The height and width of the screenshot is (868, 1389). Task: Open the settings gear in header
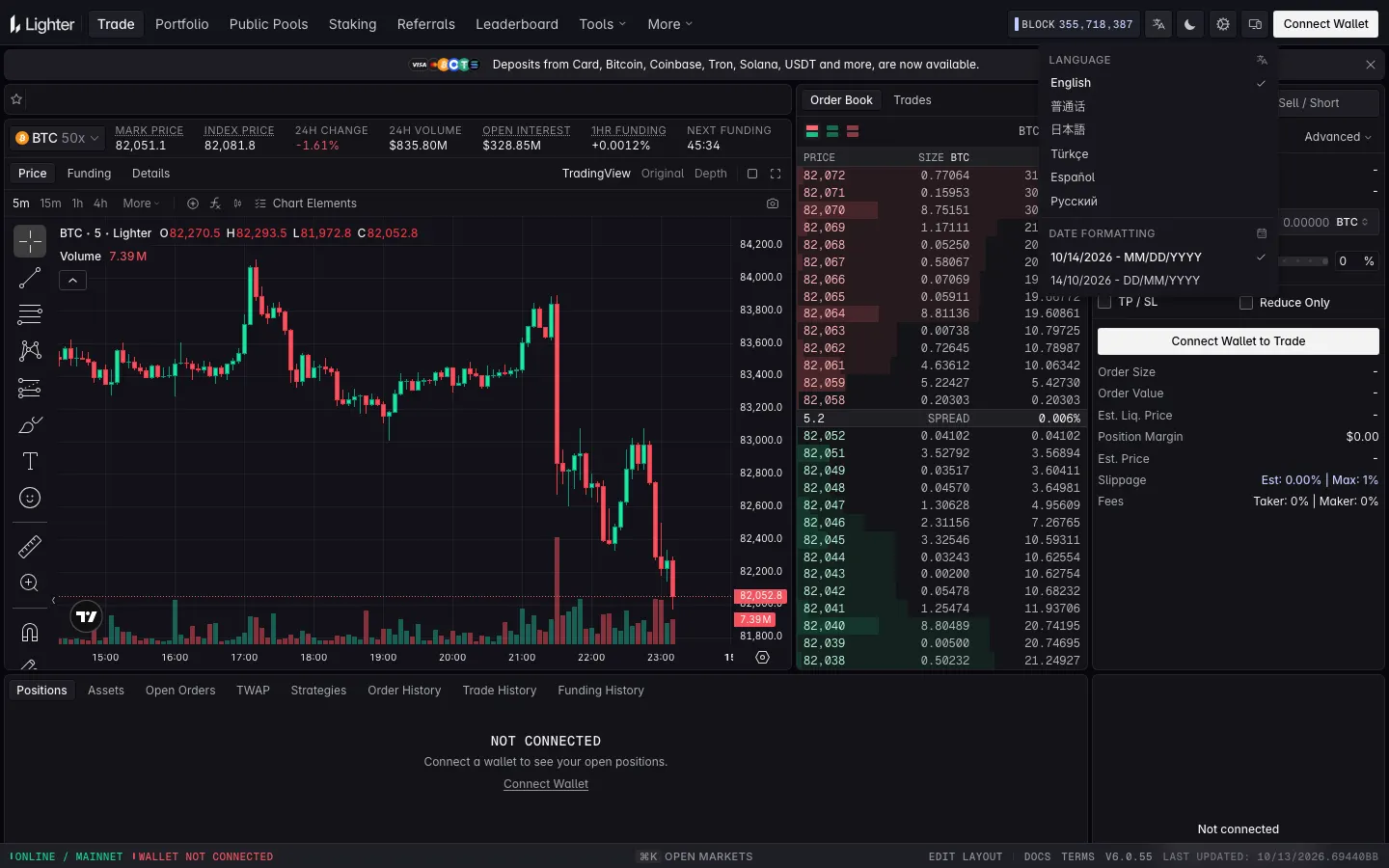1223,24
